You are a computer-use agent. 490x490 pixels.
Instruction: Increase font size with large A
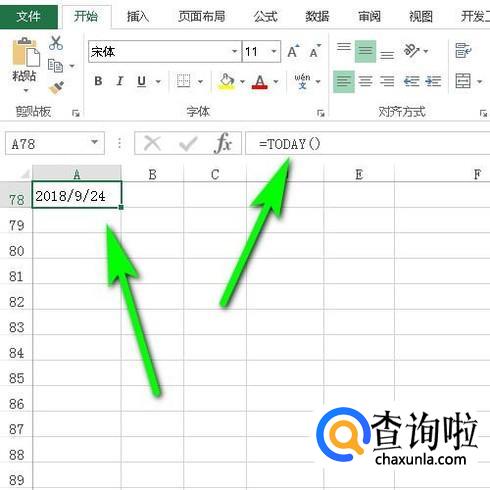(293, 51)
